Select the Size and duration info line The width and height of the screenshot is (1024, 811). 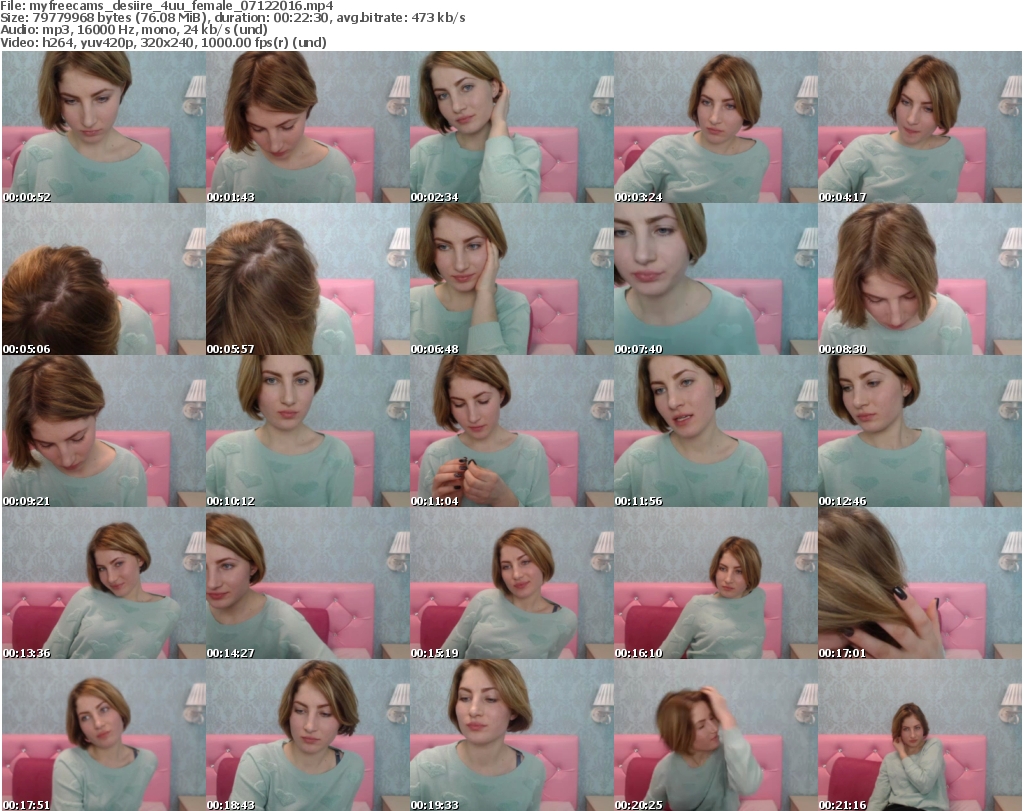coord(233,18)
